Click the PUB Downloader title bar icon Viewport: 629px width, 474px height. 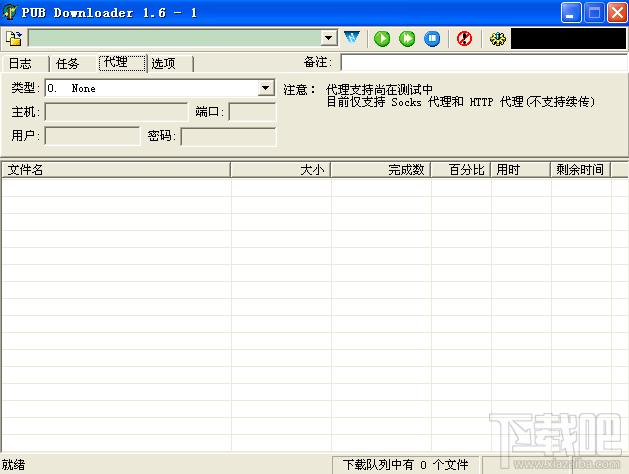click(x=9, y=12)
